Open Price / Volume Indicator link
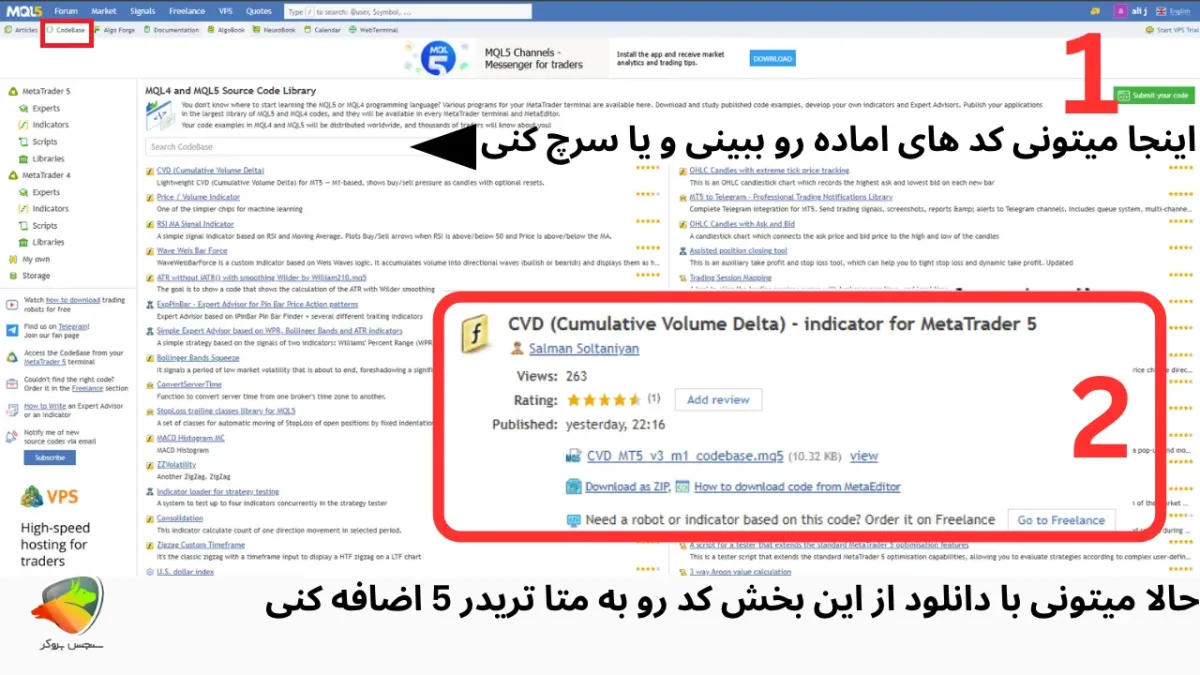Viewport: 1200px width, 675px height. pos(198,197)
